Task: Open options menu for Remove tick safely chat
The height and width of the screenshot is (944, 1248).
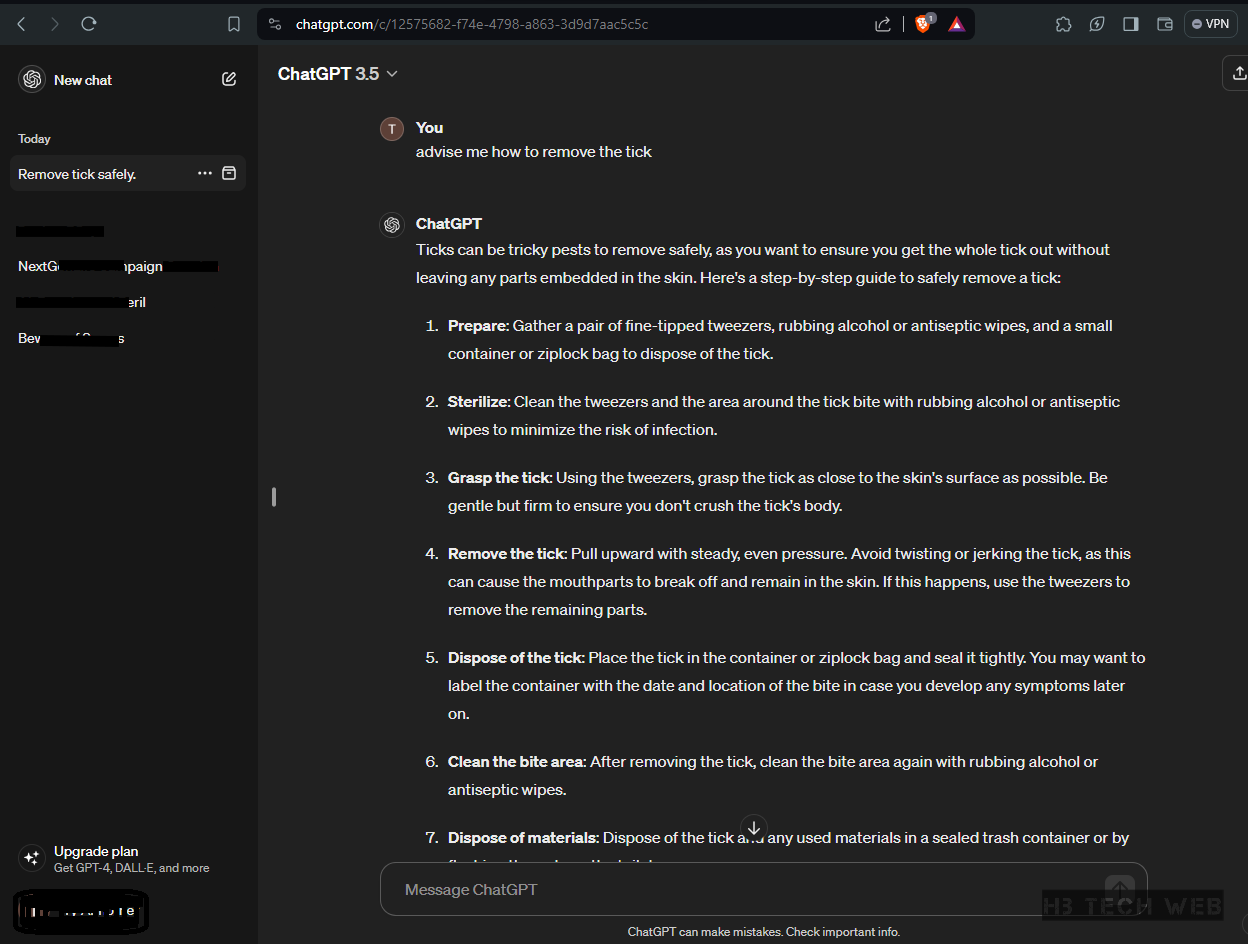Action: pos(205,174)
